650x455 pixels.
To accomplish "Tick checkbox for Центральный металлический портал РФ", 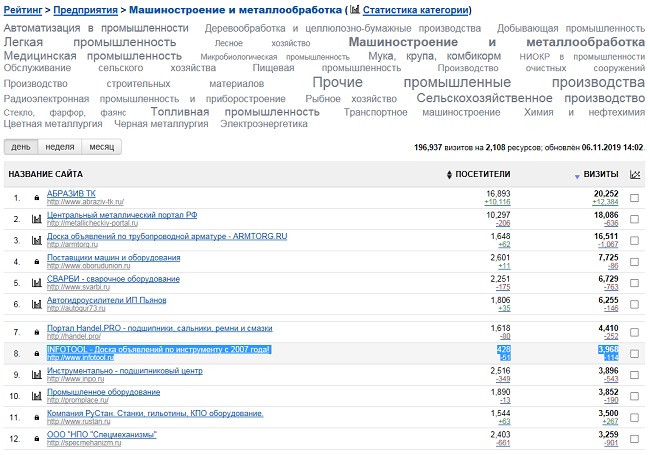I will 634,219.
